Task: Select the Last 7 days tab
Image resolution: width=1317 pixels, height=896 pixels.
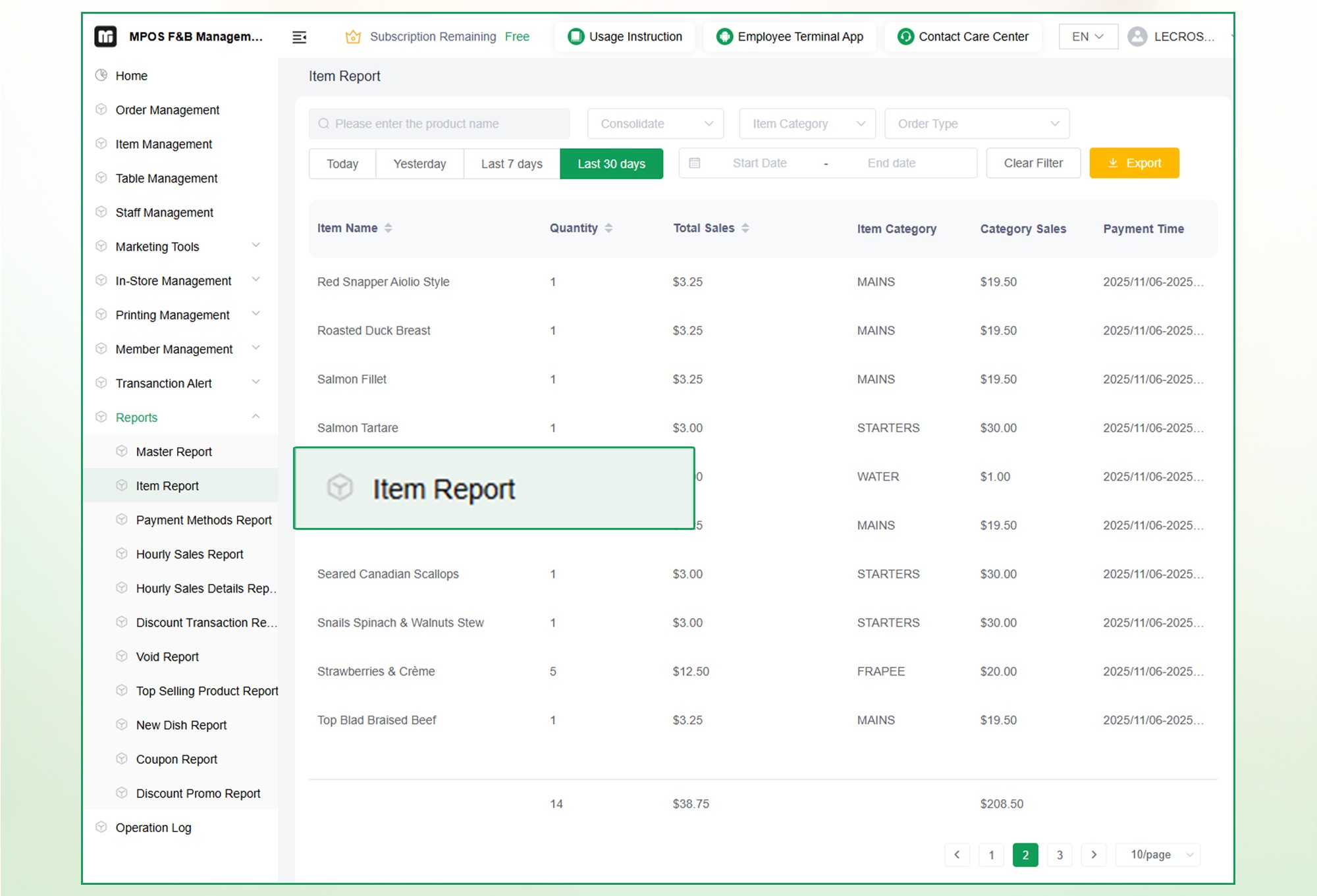Action: (x=512, y=163)
